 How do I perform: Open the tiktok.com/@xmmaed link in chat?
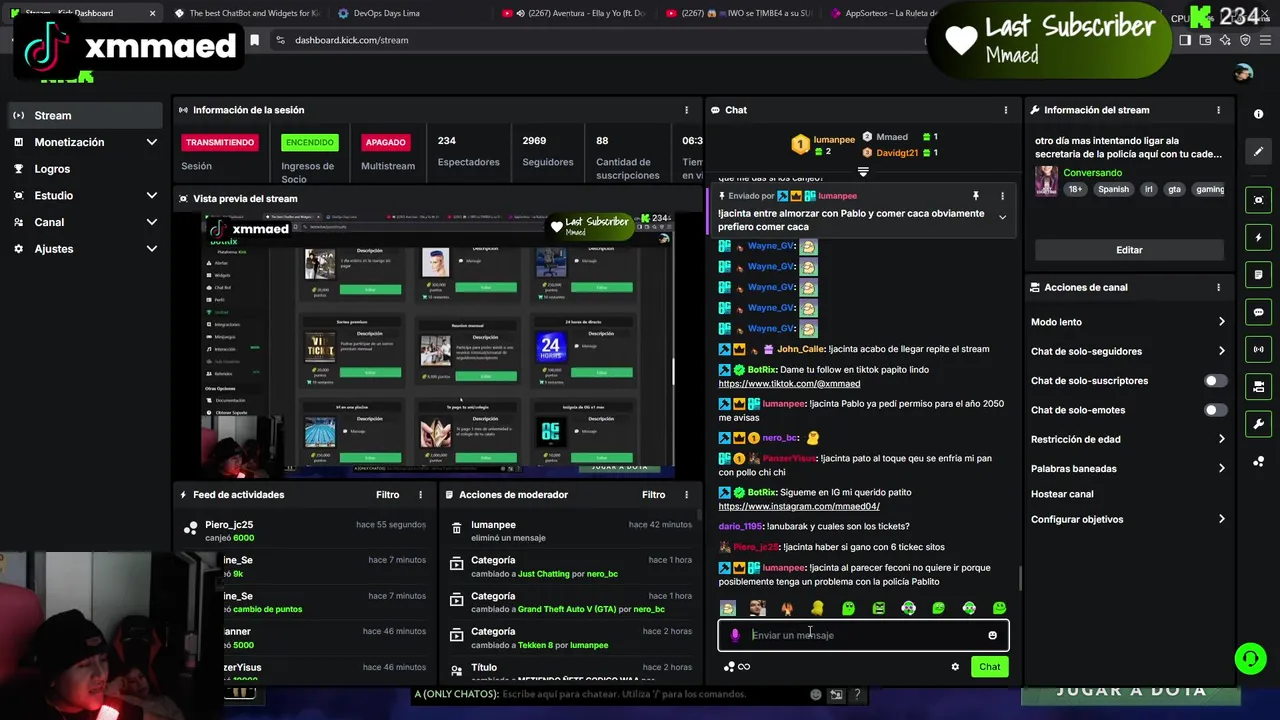click(789, 384)
